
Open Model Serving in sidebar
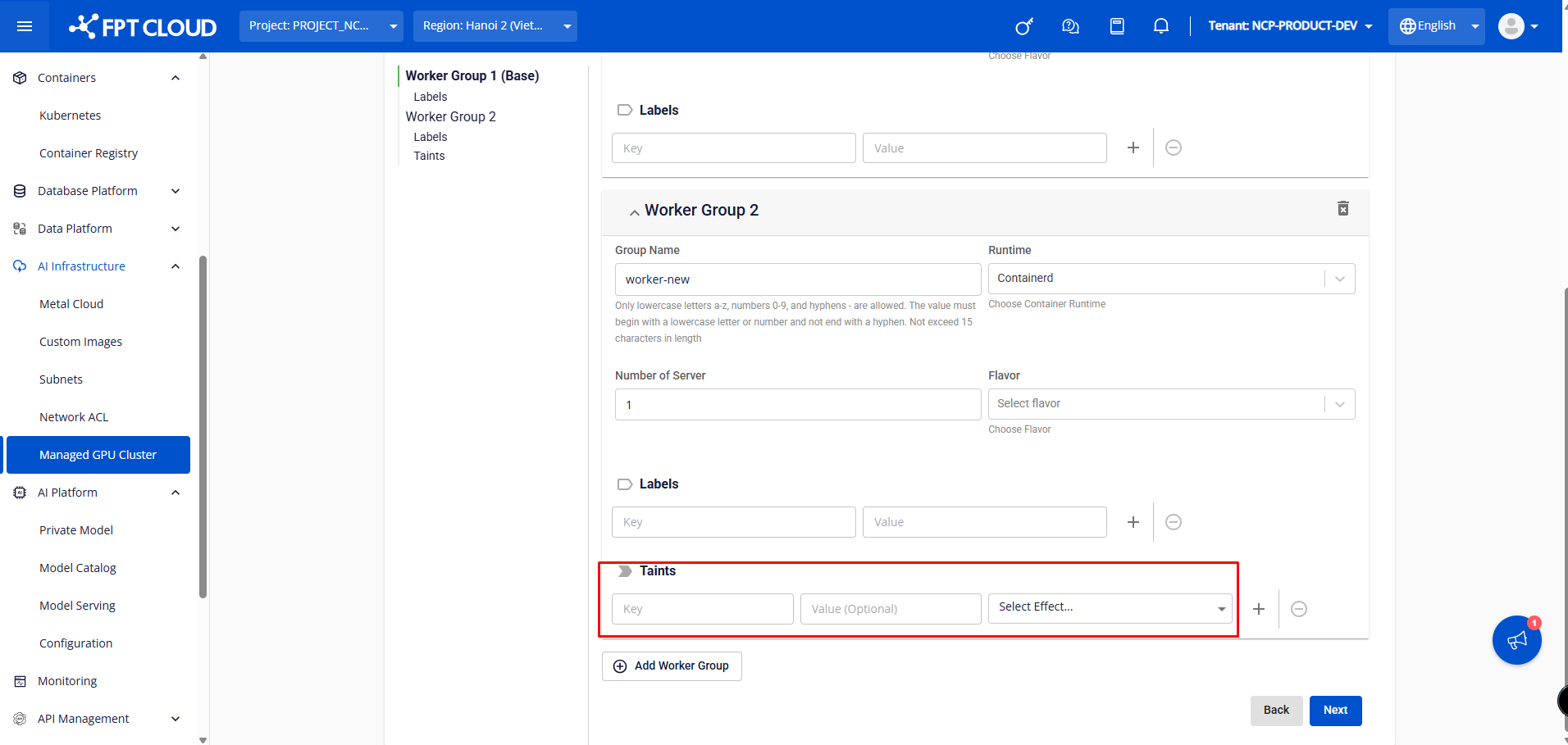77,606
